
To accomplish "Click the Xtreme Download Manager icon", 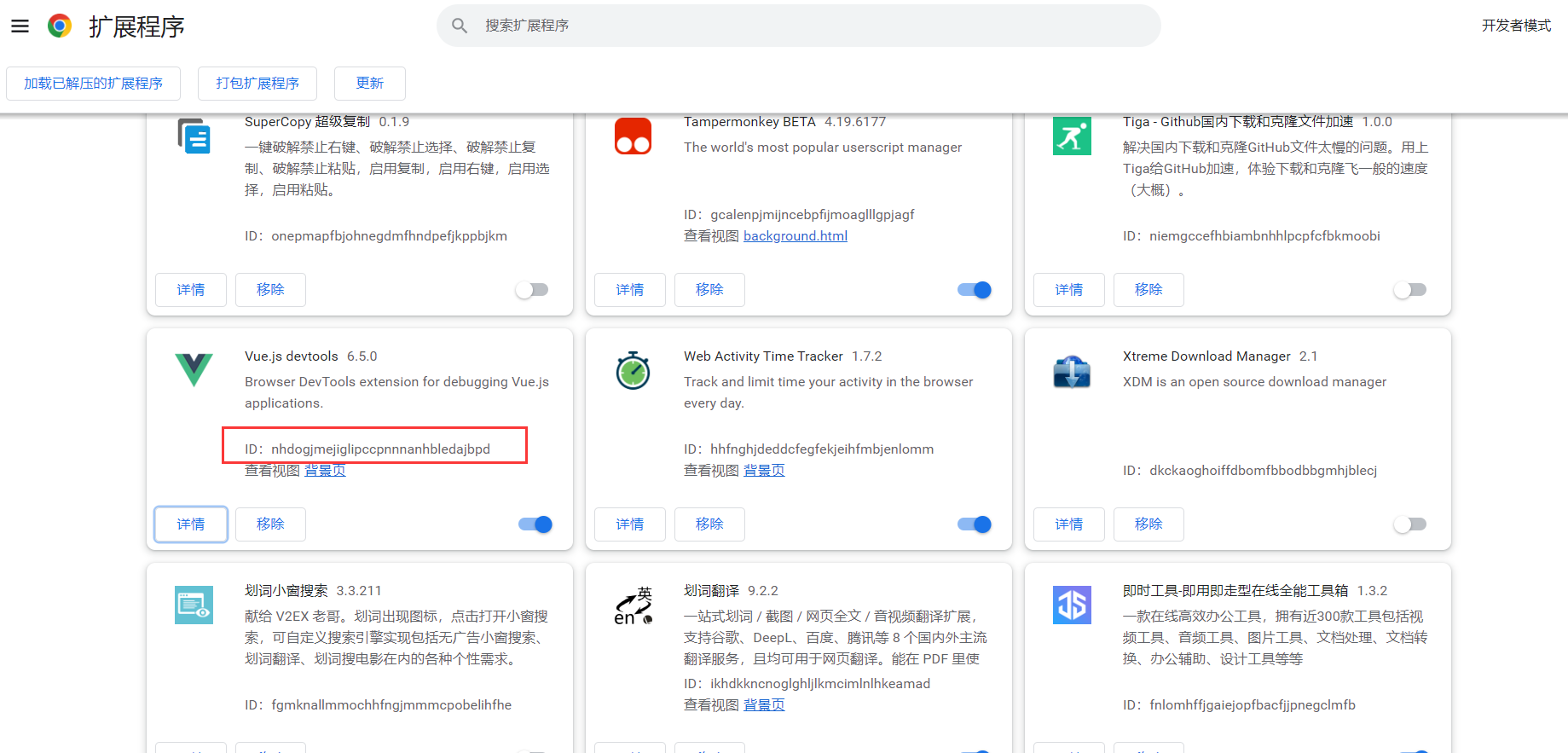I will 1072,372.
